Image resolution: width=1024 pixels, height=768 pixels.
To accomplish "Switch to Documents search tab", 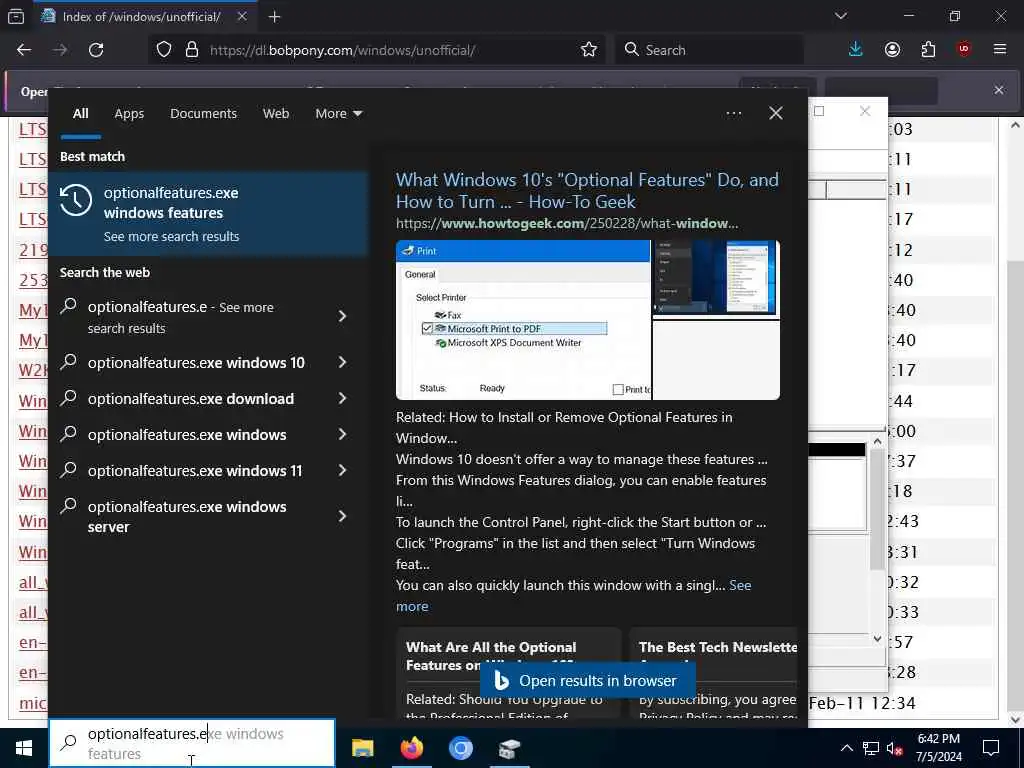I will [203, 114].
